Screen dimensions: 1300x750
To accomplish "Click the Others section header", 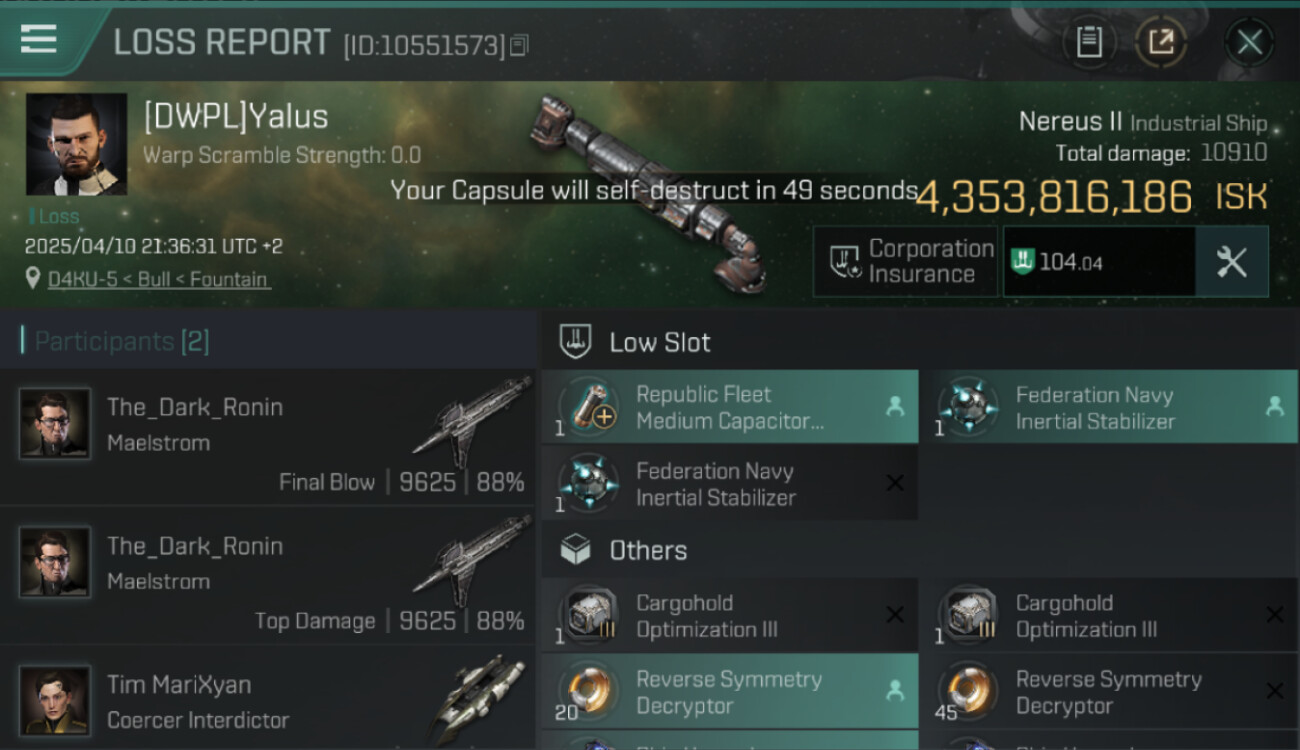I will [648, 551].
